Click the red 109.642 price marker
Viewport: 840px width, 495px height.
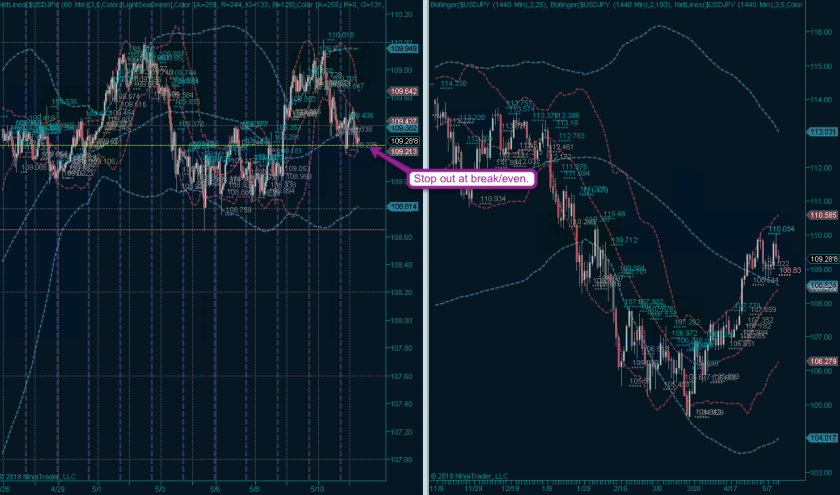(x=403, y=92)
